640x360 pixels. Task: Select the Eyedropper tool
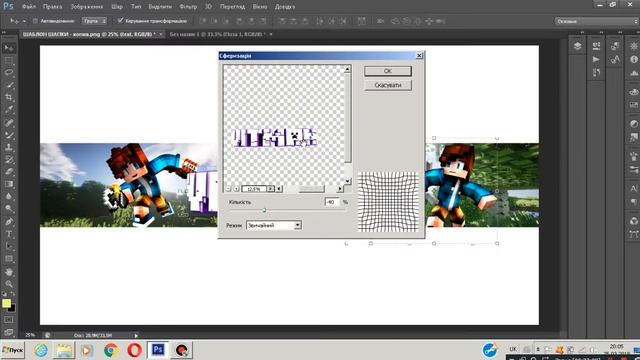pyautogui.click(x=9, y=110)
